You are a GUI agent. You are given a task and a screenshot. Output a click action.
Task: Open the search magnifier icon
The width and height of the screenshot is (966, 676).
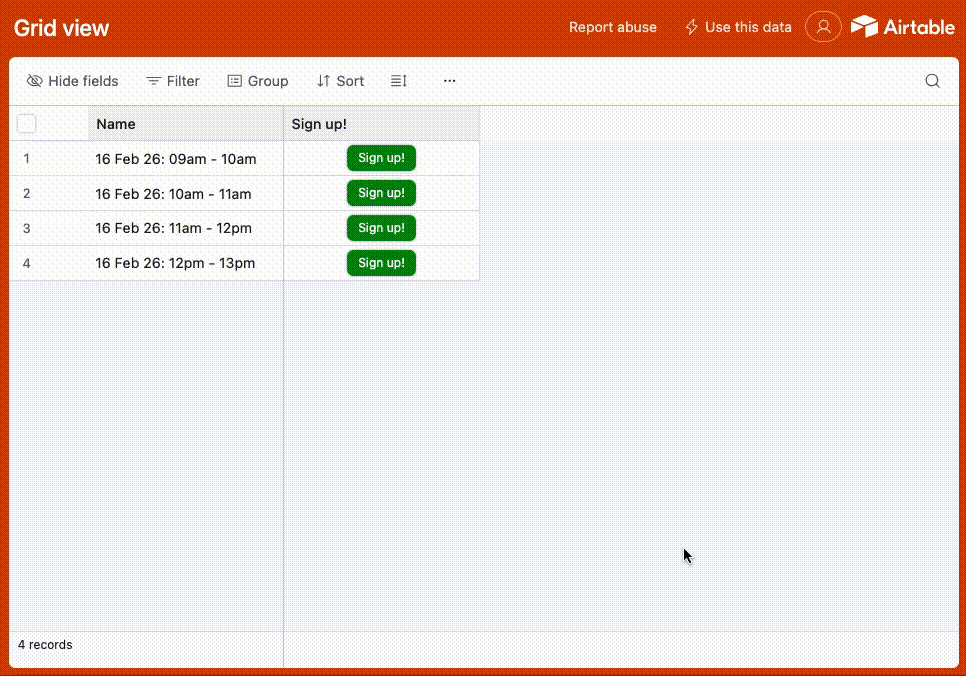pyautogui.click(x=932, y=81)
